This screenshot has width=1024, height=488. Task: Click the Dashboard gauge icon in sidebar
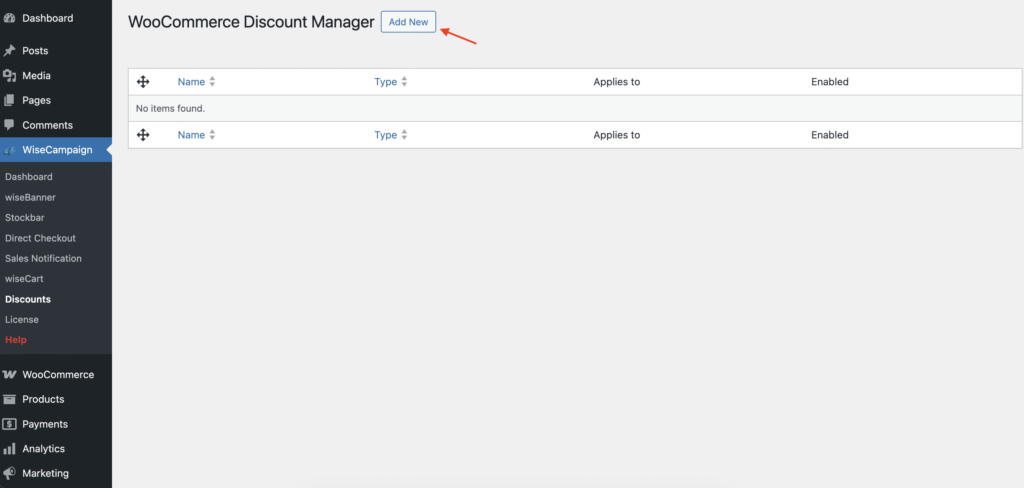[x=9, y=18]
